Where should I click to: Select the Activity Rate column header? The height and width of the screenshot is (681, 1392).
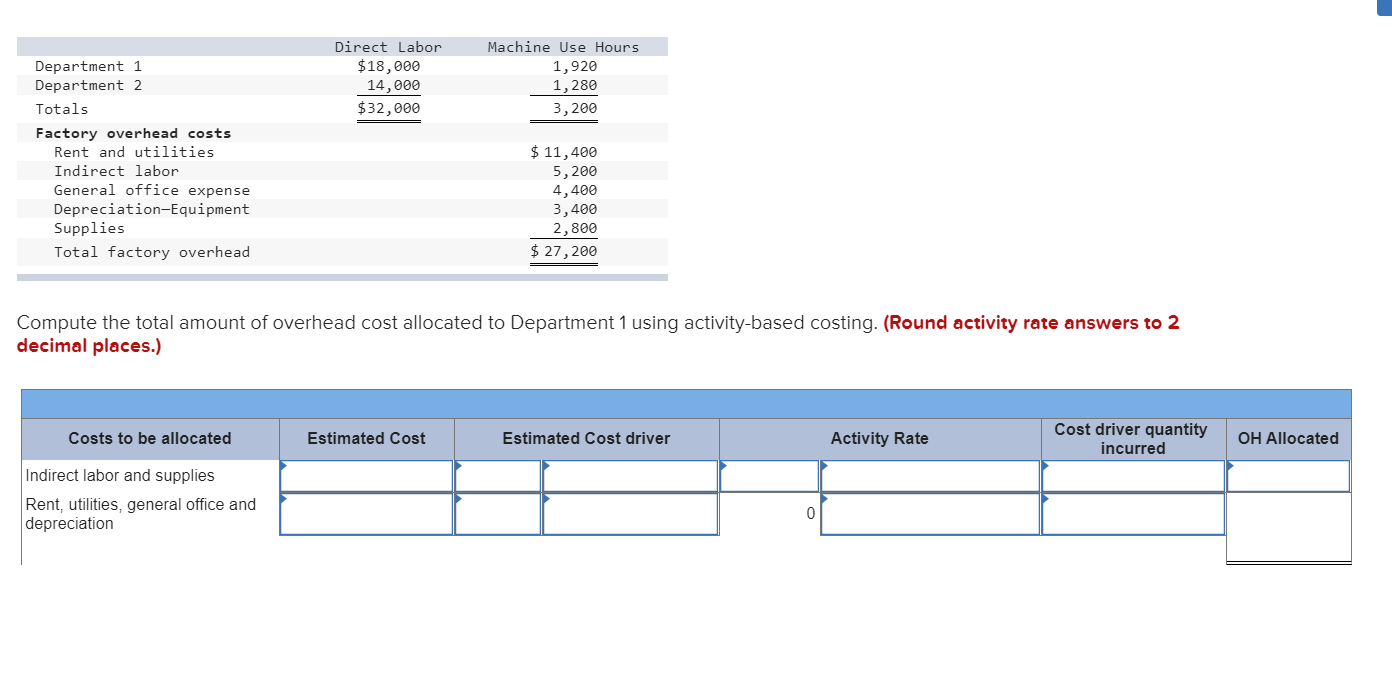point(879,438)
